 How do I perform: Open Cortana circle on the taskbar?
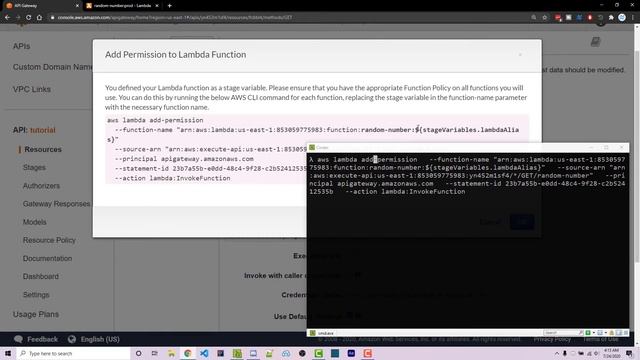(x=138, y=353)
